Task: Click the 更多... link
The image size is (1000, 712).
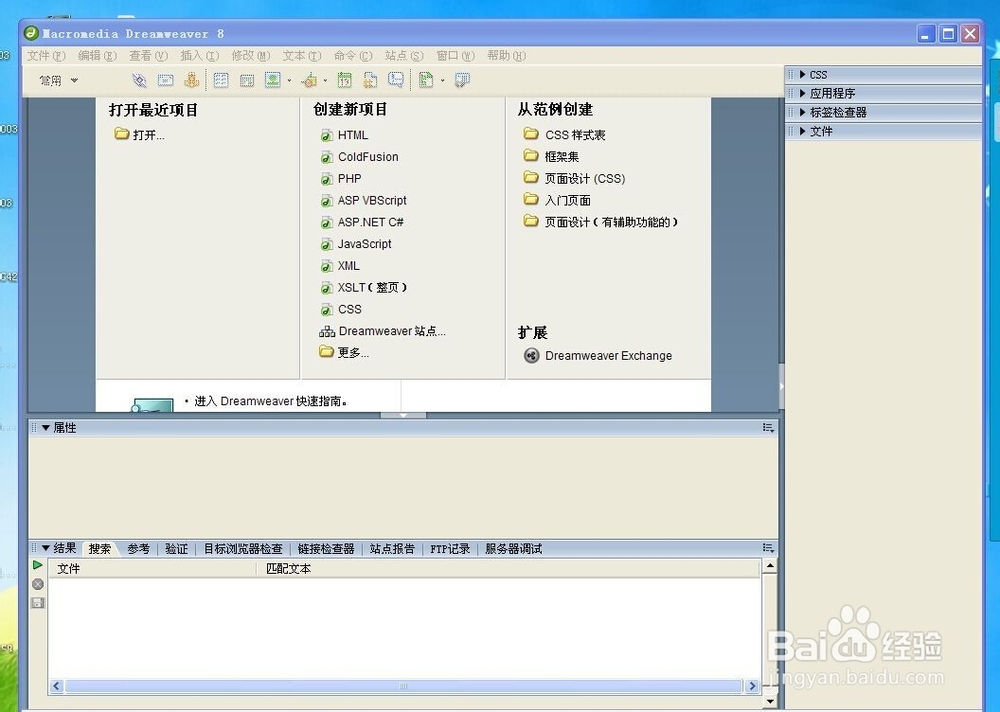Action: (x=353, y=353)
